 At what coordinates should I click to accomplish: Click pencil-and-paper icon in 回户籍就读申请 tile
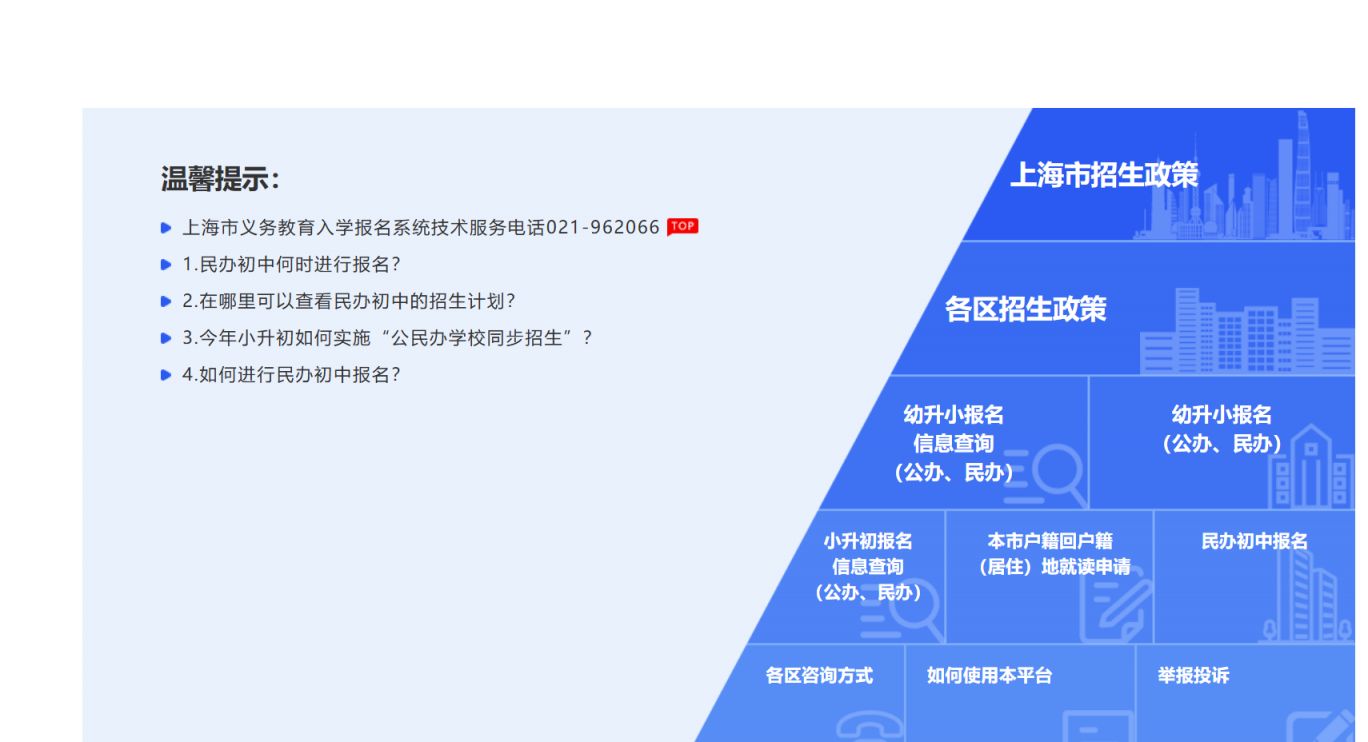tap(1116, 605)
